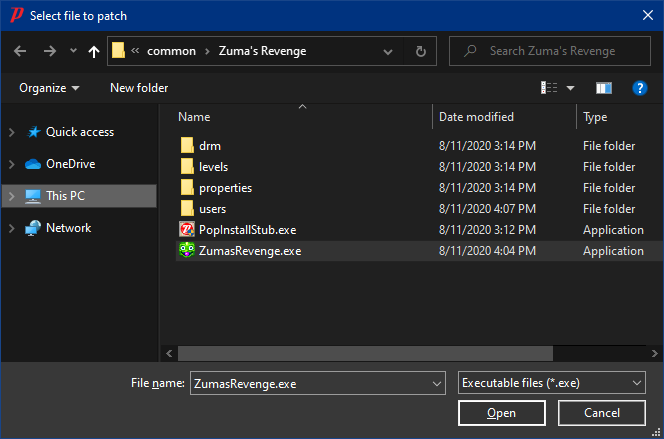Select the ZumasRevenge.exe frog icon
This screenshot has height=439, width=664.
click(x=187, y=250)
